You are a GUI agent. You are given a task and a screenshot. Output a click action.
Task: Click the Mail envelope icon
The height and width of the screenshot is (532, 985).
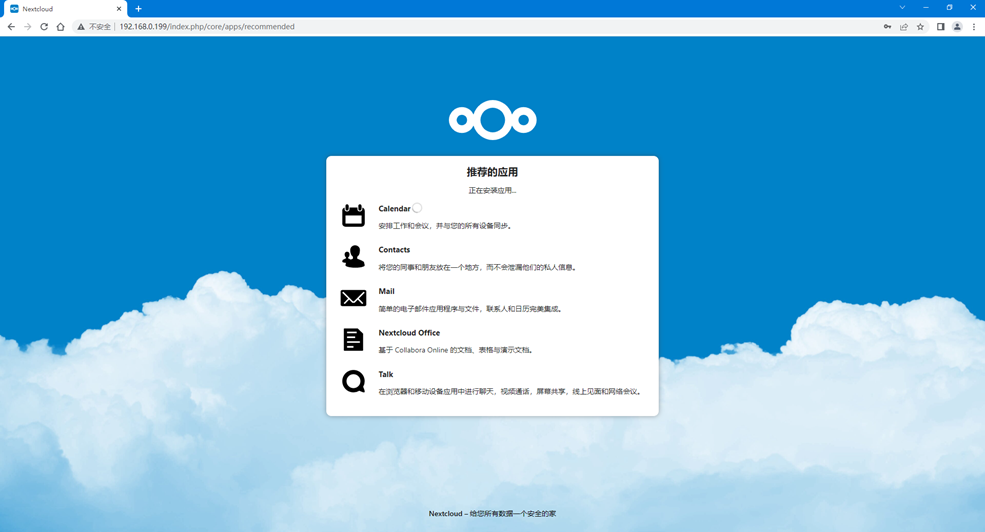click(x=353, y=298)
